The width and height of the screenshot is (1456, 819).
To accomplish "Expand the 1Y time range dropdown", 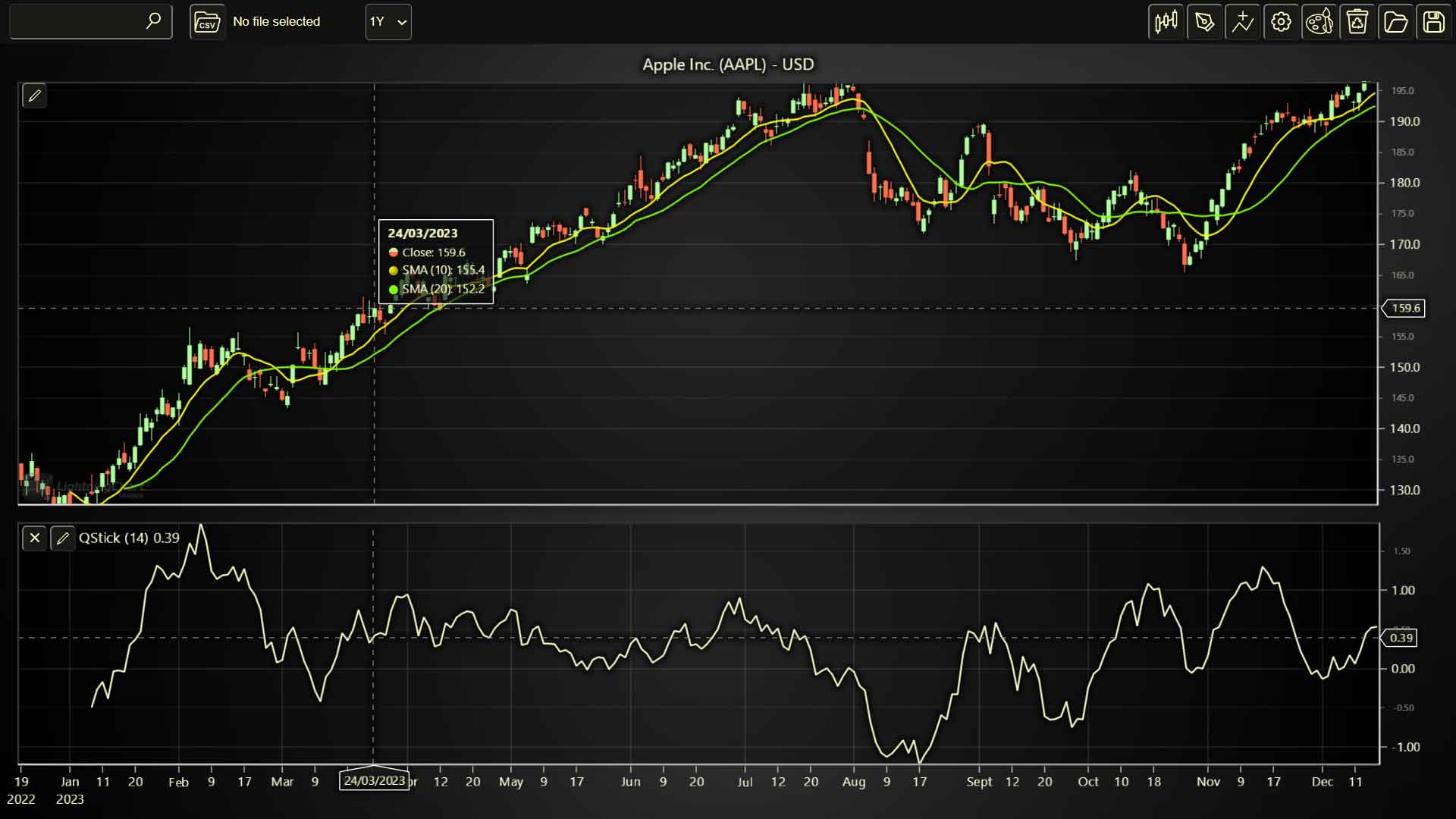I will (388, 22).
